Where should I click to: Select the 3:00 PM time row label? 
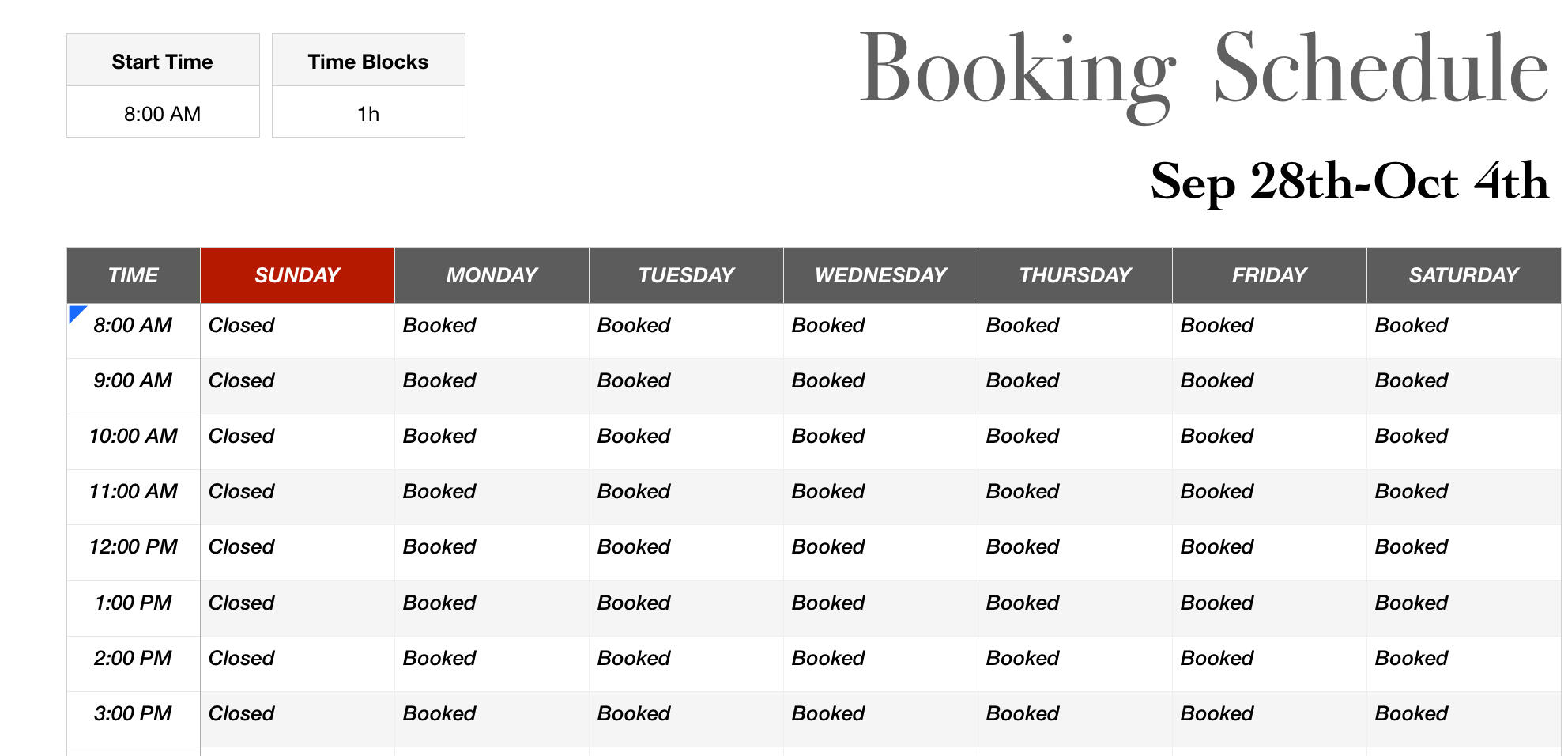(x=133, y=713)
